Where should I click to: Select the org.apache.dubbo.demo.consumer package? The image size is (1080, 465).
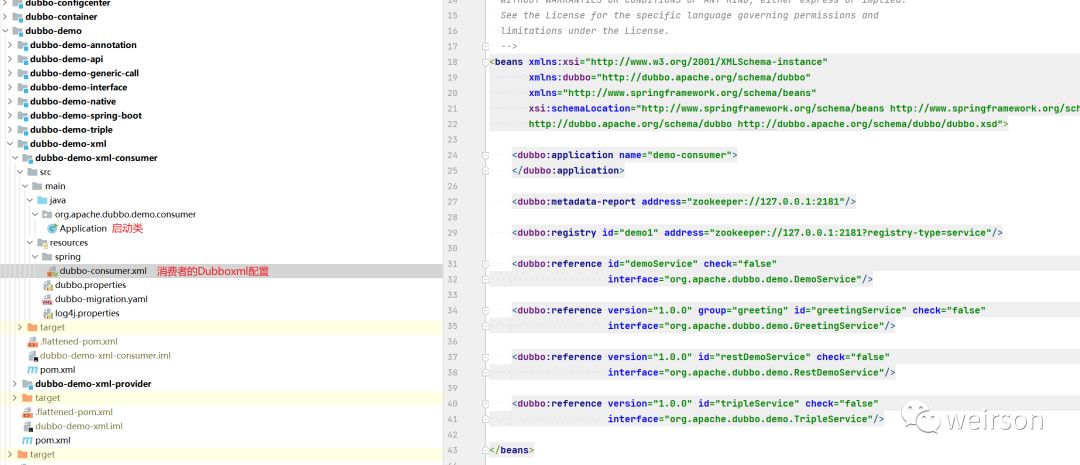click(x=125, y=214)
